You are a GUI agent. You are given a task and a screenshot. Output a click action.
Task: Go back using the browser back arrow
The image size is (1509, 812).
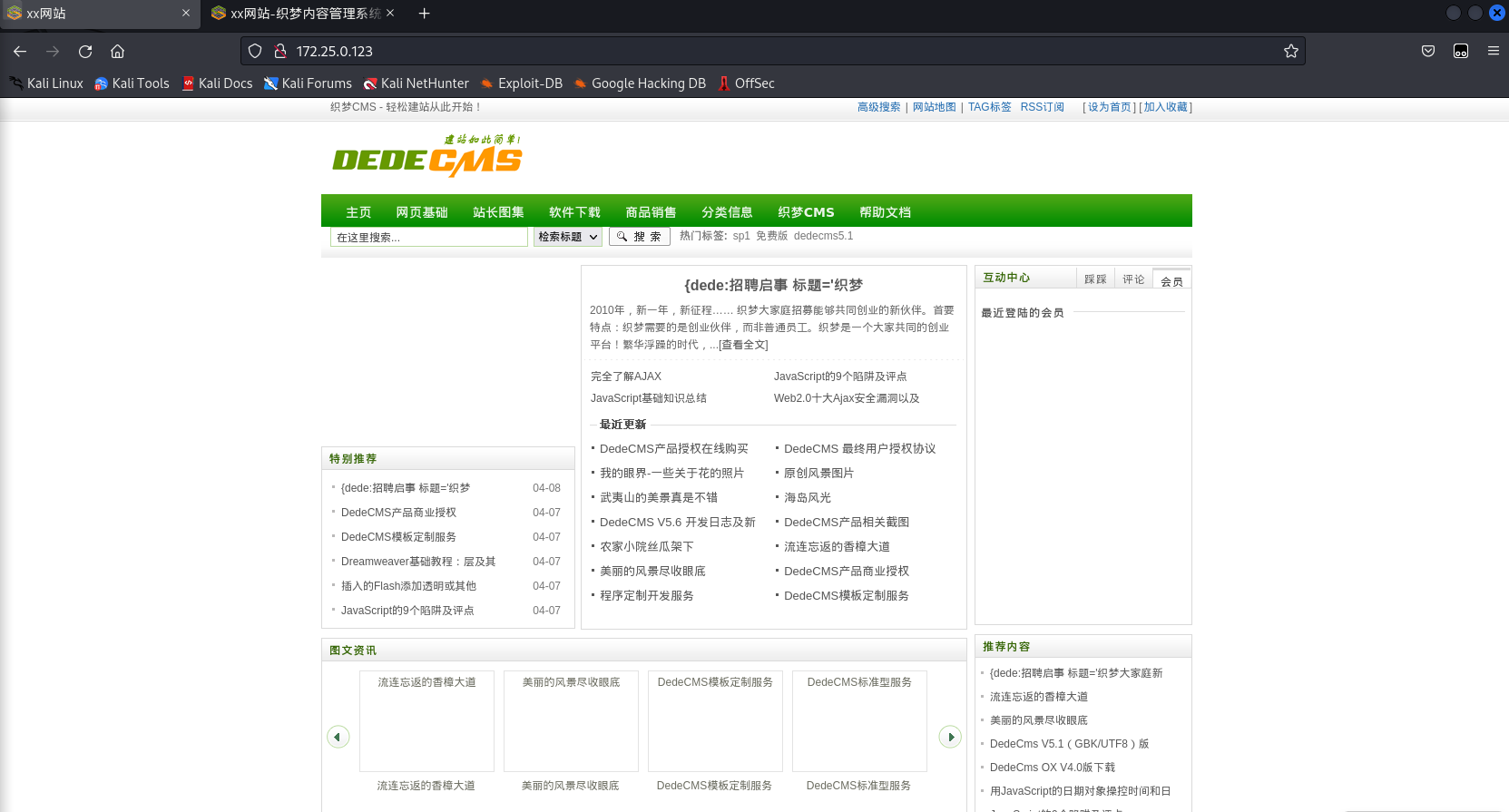coord(20,52)
